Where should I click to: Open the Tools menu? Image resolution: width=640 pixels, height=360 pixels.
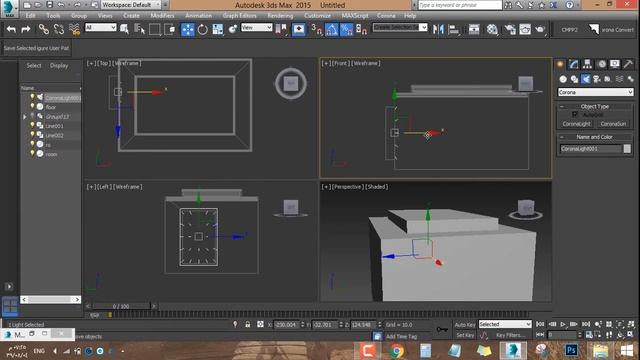click(x=53, y=16)
